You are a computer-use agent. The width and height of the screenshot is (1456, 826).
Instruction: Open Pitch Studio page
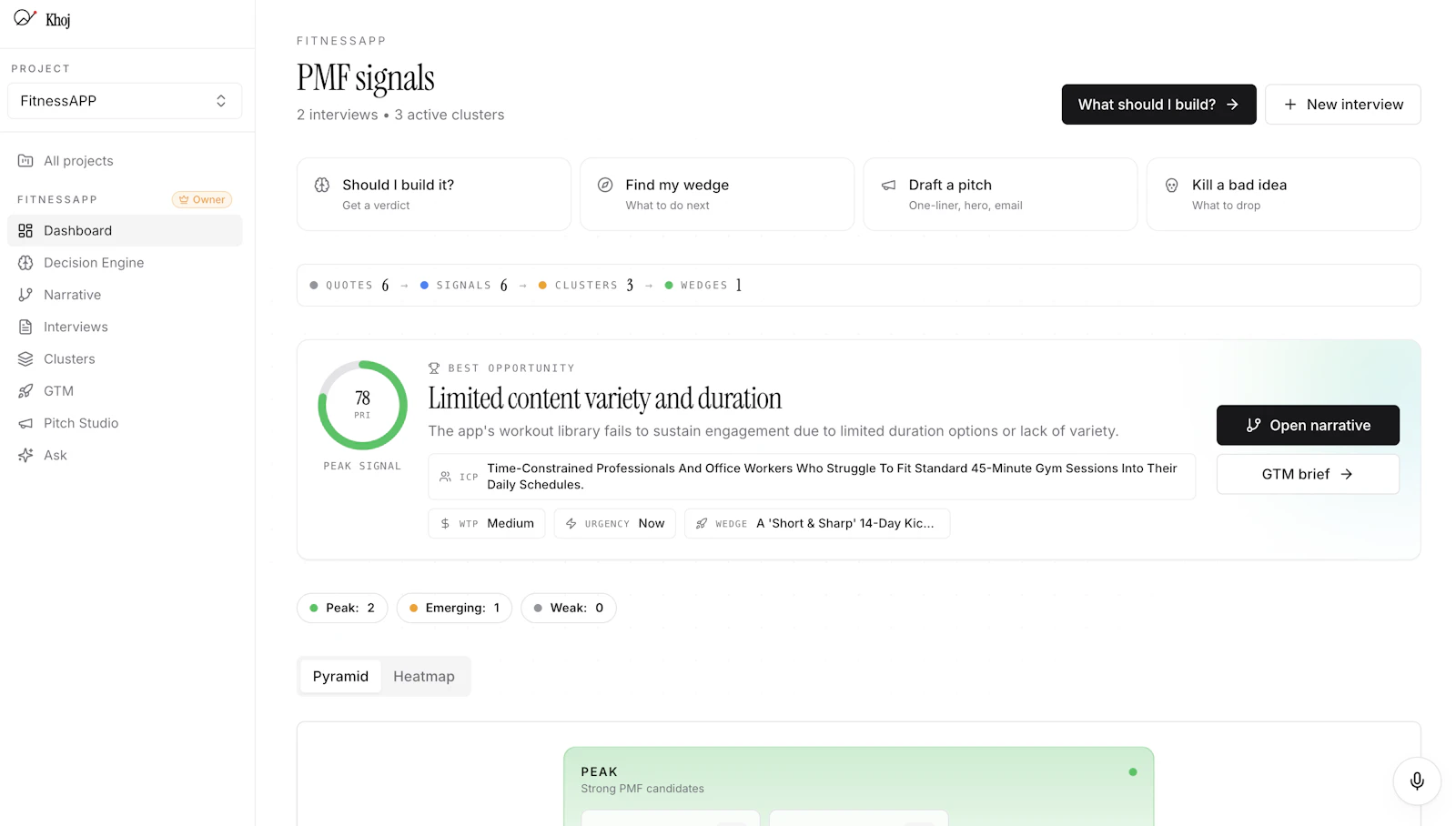125,423
